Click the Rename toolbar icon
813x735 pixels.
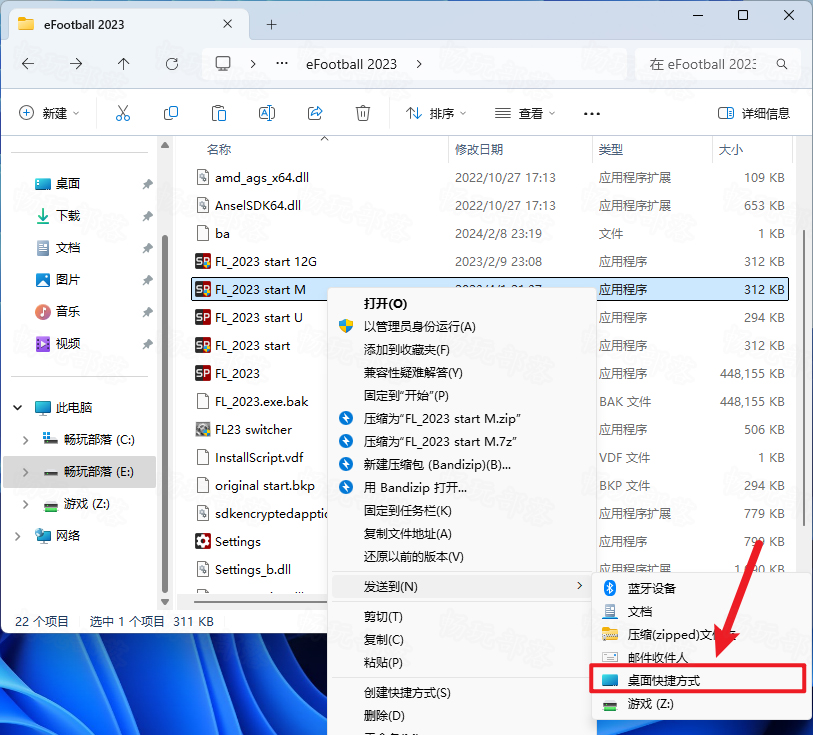(267, 113)
